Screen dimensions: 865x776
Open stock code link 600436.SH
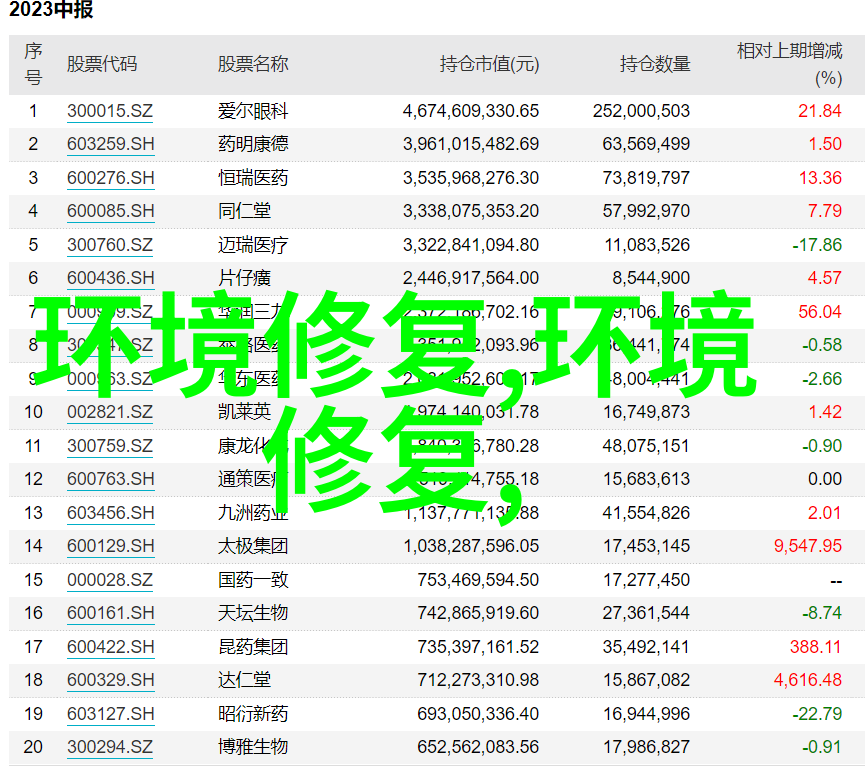click(x=110, y=278)
